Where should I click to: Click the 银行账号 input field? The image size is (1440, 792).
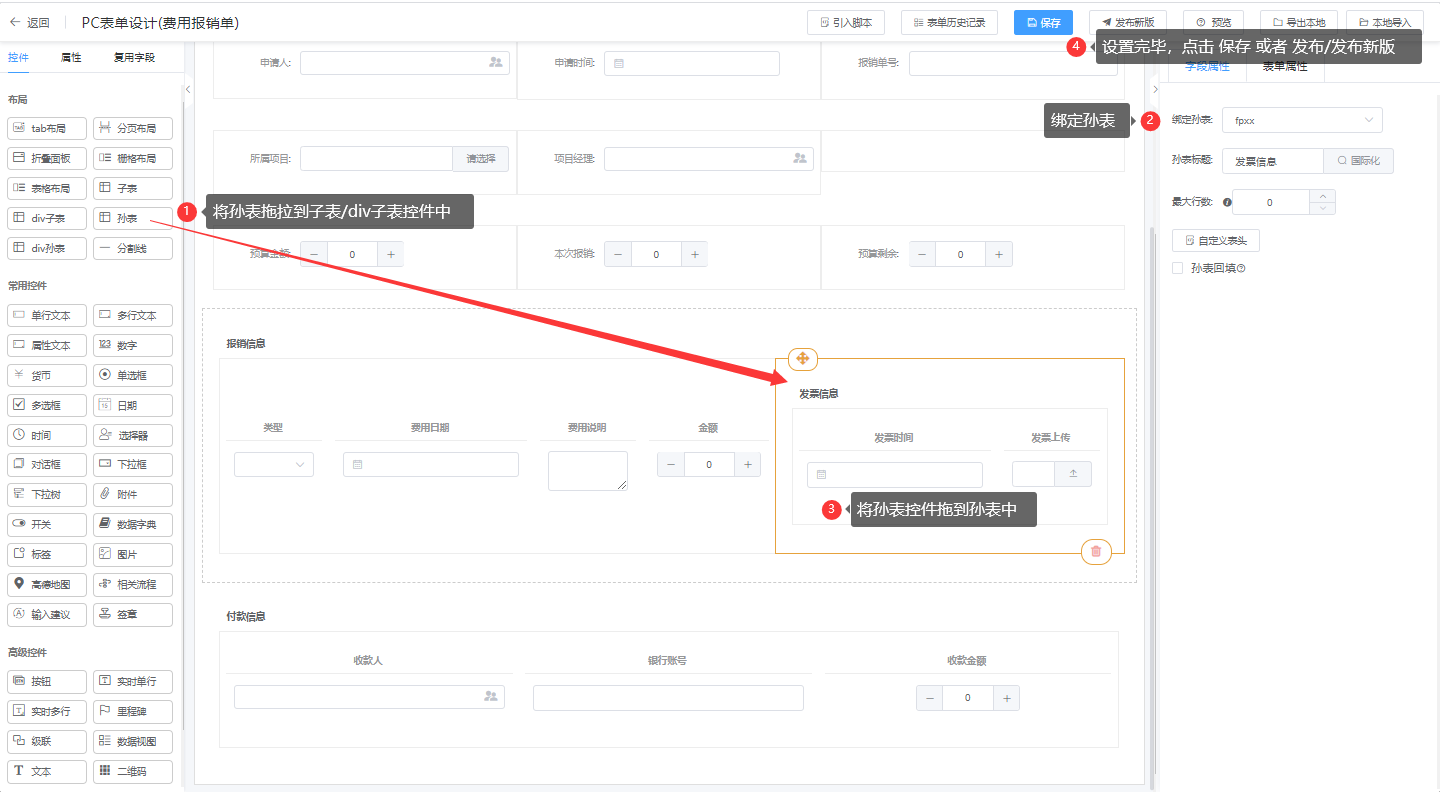point(668,698)
